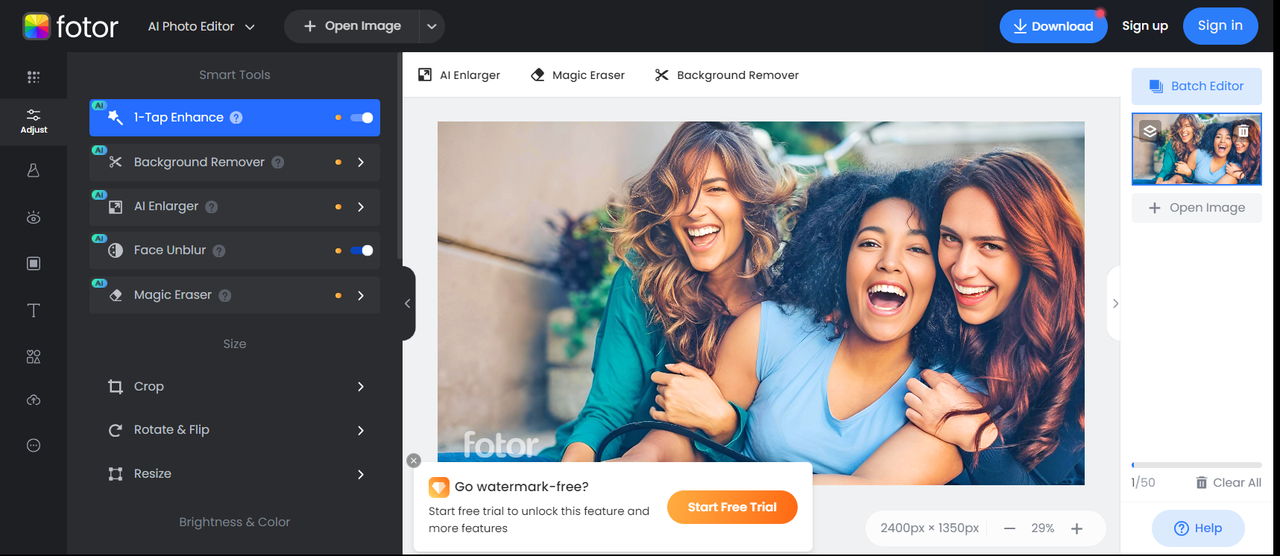Collapse the right image panel
The image size is (1280, 556).
tap(1115, 303)
